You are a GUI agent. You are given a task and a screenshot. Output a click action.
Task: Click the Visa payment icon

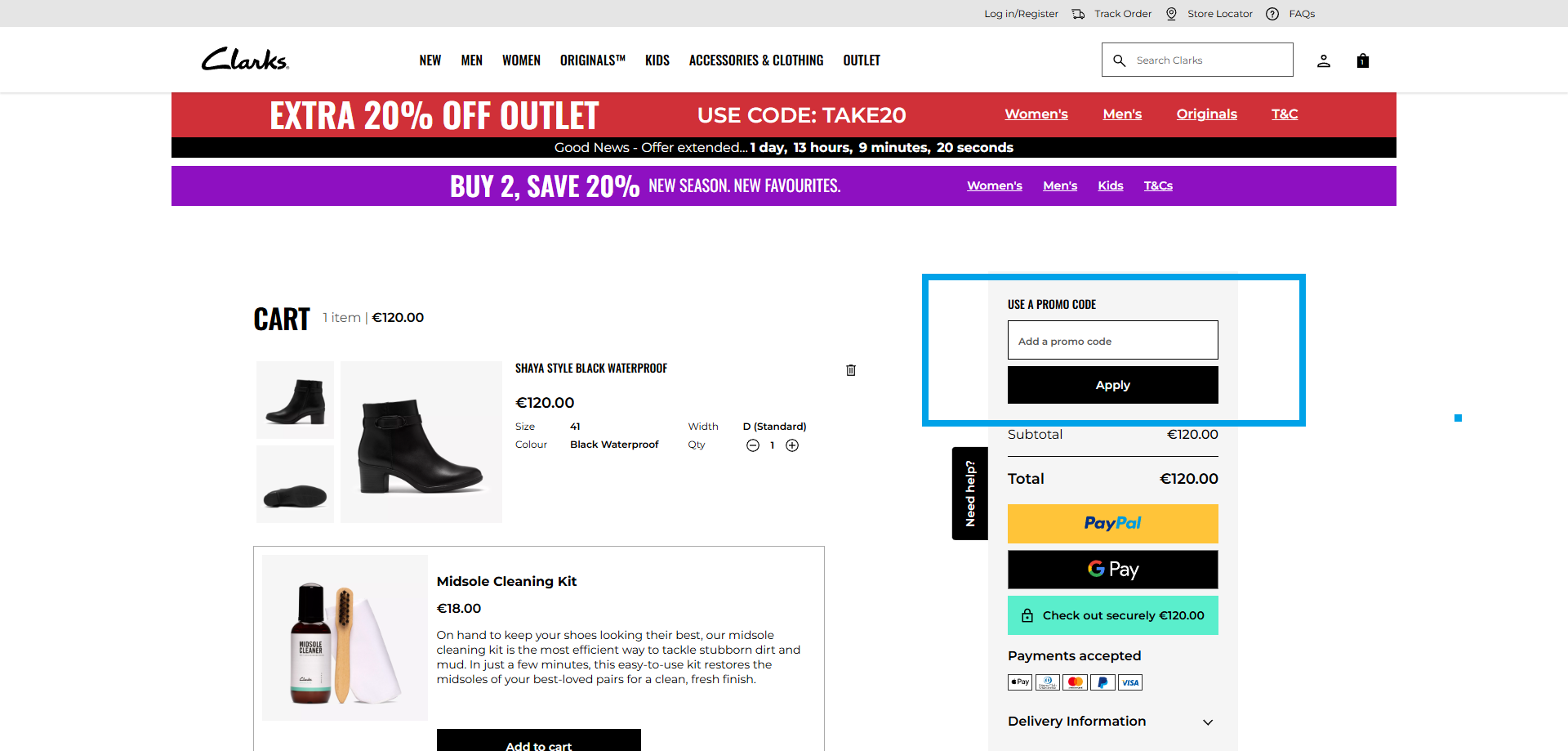coord(1130,682)
